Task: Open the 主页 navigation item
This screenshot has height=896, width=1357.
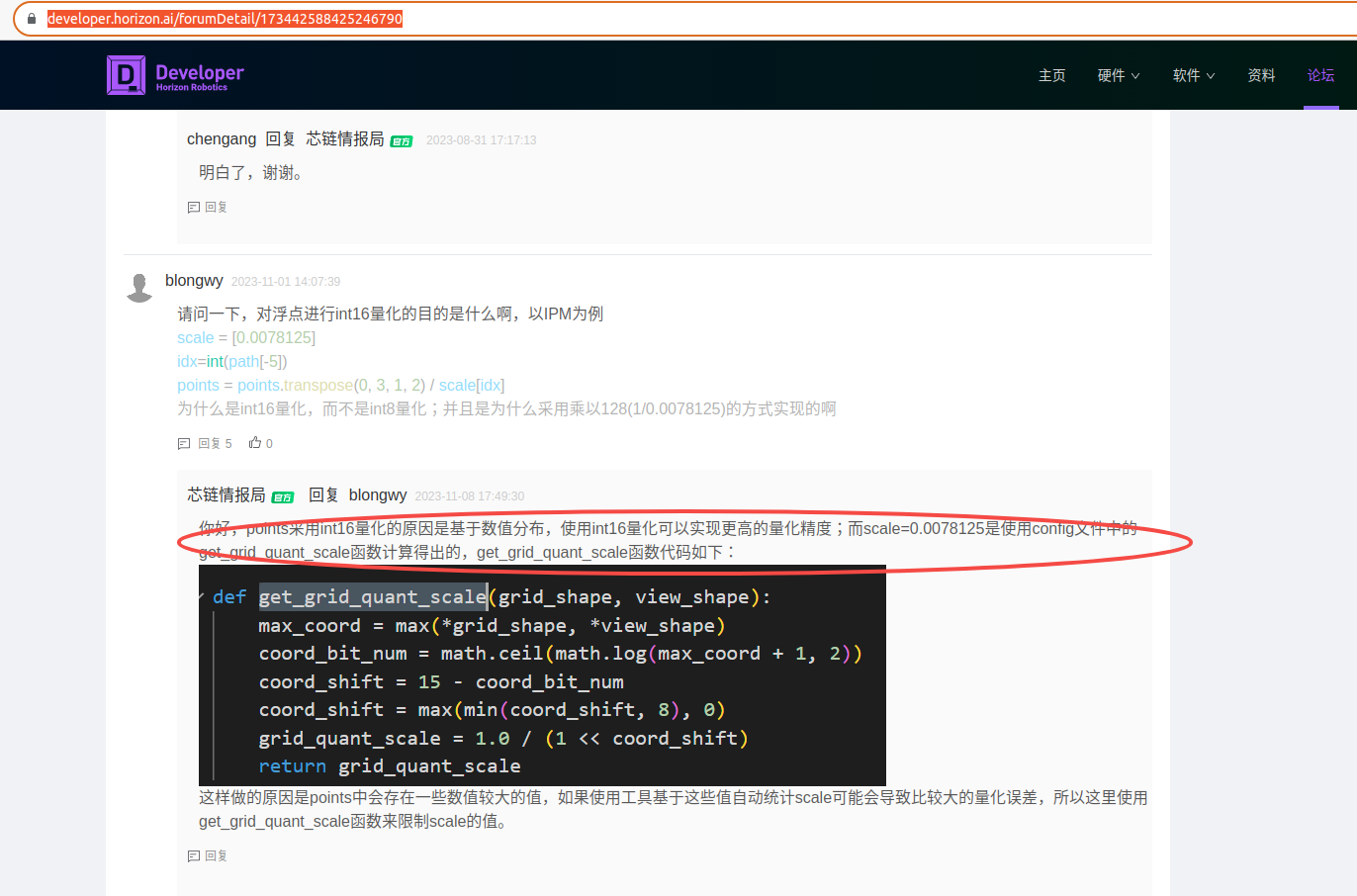Action: pos(1051,75)
